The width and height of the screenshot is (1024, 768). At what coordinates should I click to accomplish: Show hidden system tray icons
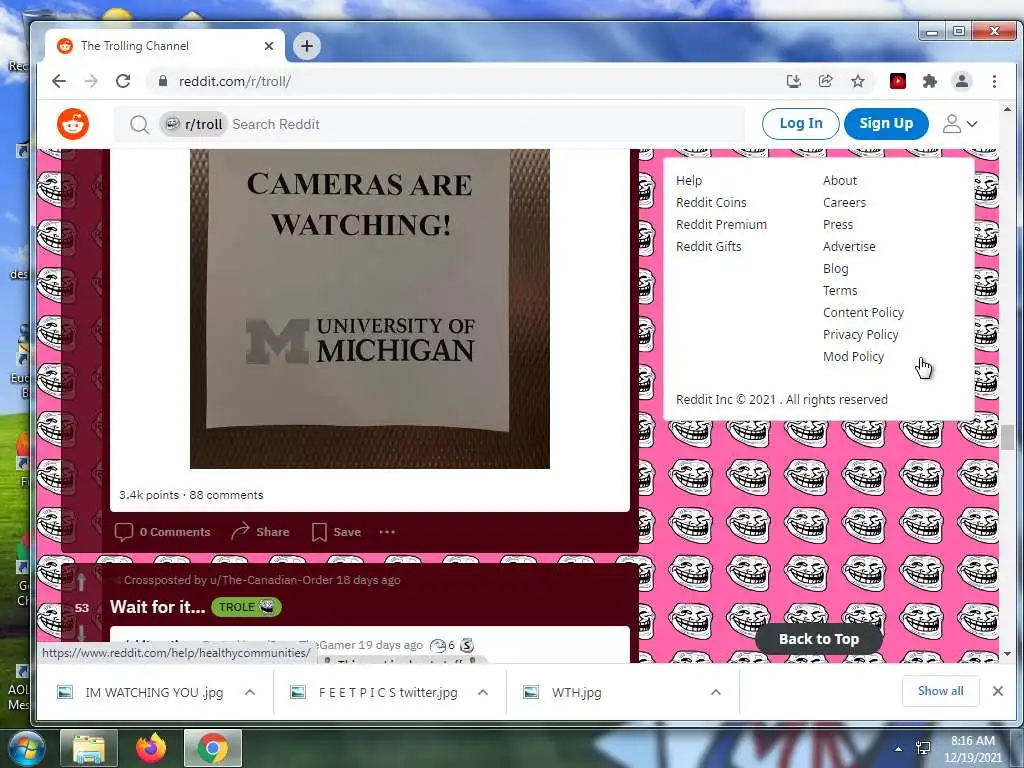pyautogui.click(x=899, y=749)
